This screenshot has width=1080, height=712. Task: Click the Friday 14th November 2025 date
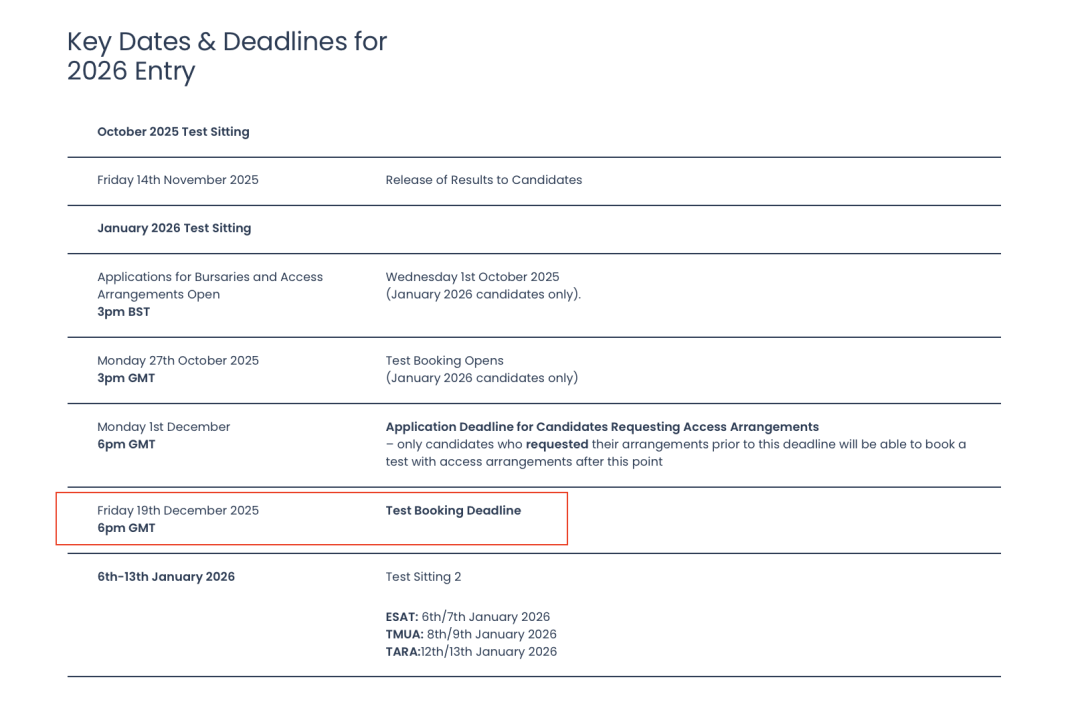tap(177, 180)
